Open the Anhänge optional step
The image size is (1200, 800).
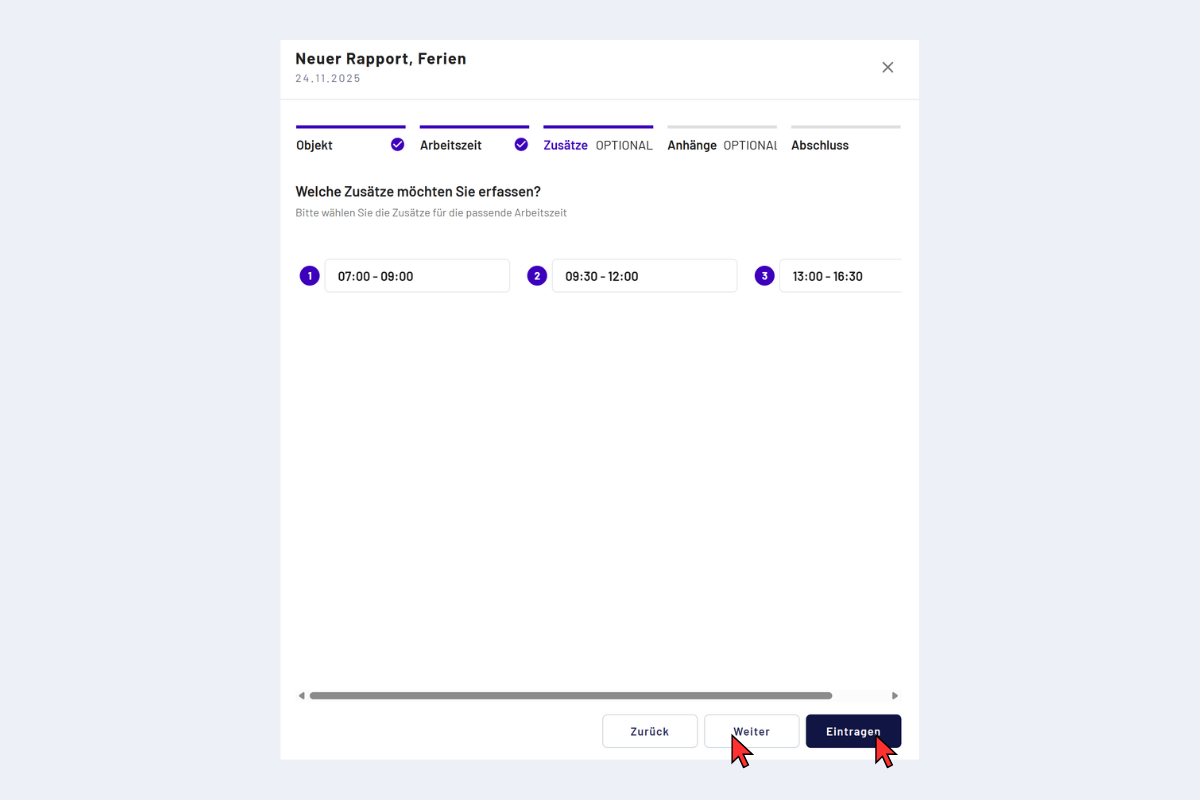point(692,145)
